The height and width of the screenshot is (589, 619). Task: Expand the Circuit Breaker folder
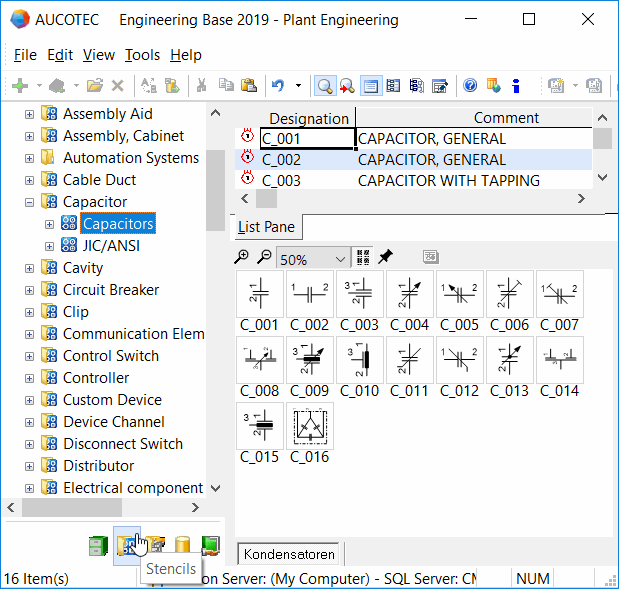pos(29,290)
